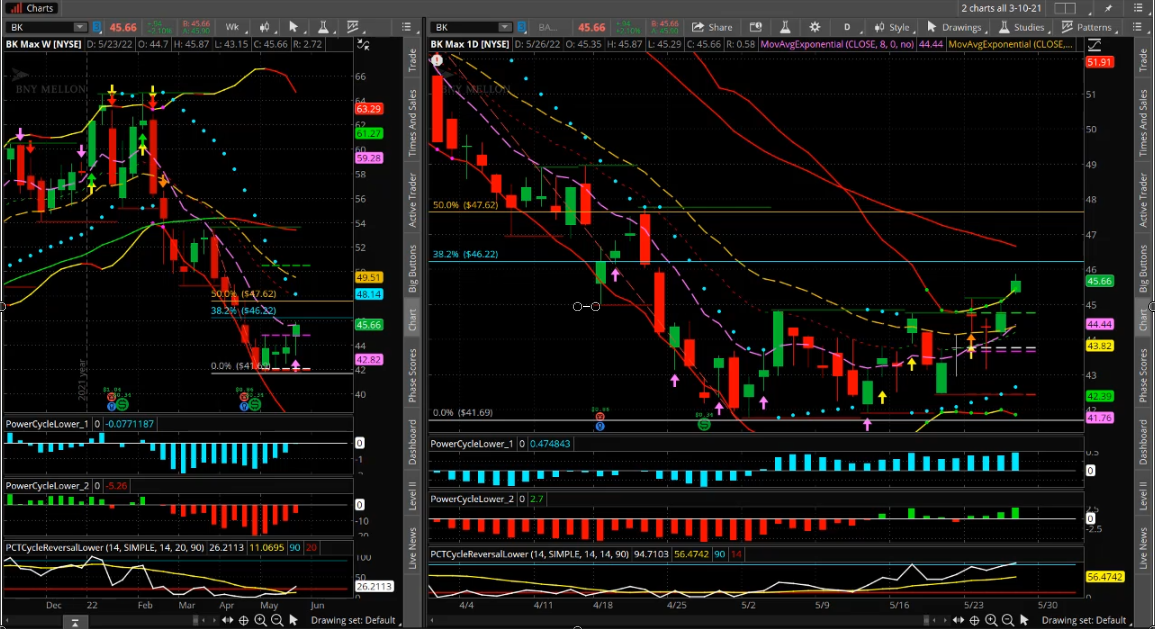This screenshot has width=1155, height=629.
Task: Open Trade tab on middle sidebar
Action: (x=412, y=60)
